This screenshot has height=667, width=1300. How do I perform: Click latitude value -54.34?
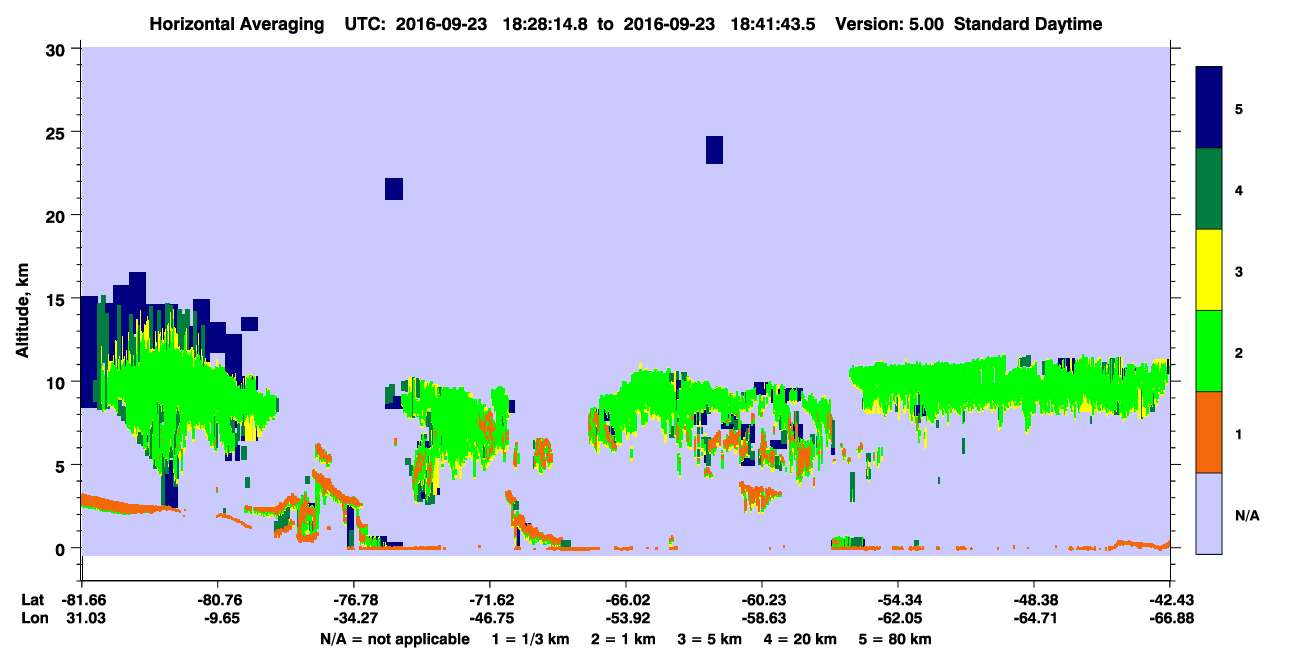point(898,600)
